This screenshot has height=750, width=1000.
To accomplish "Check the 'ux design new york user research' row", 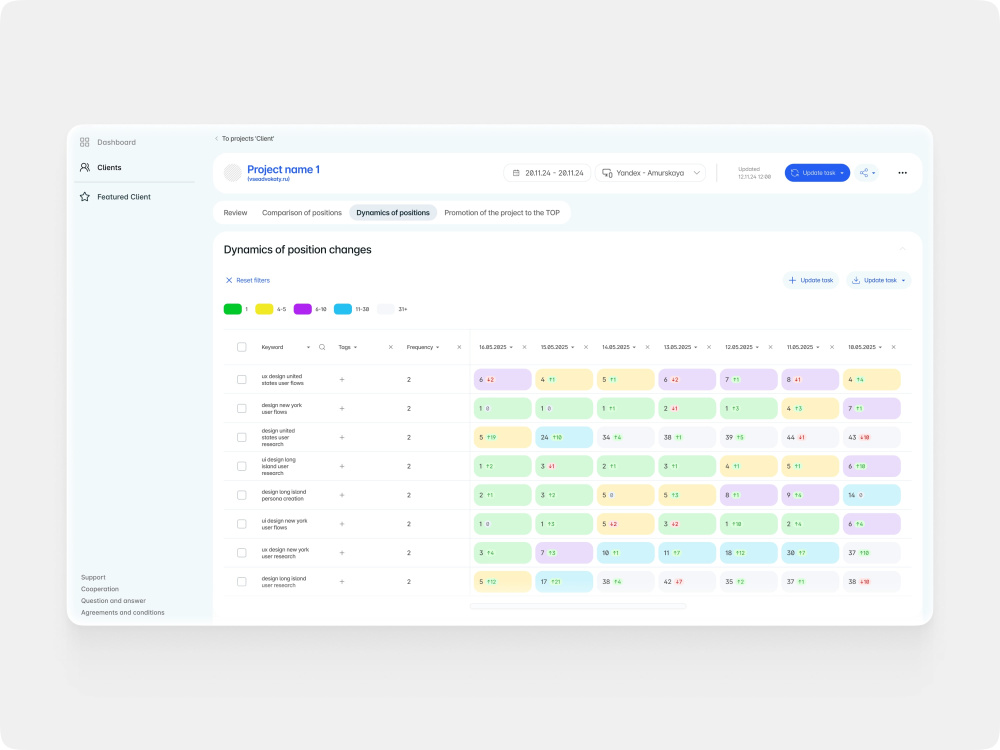I will tap(242, 553).
